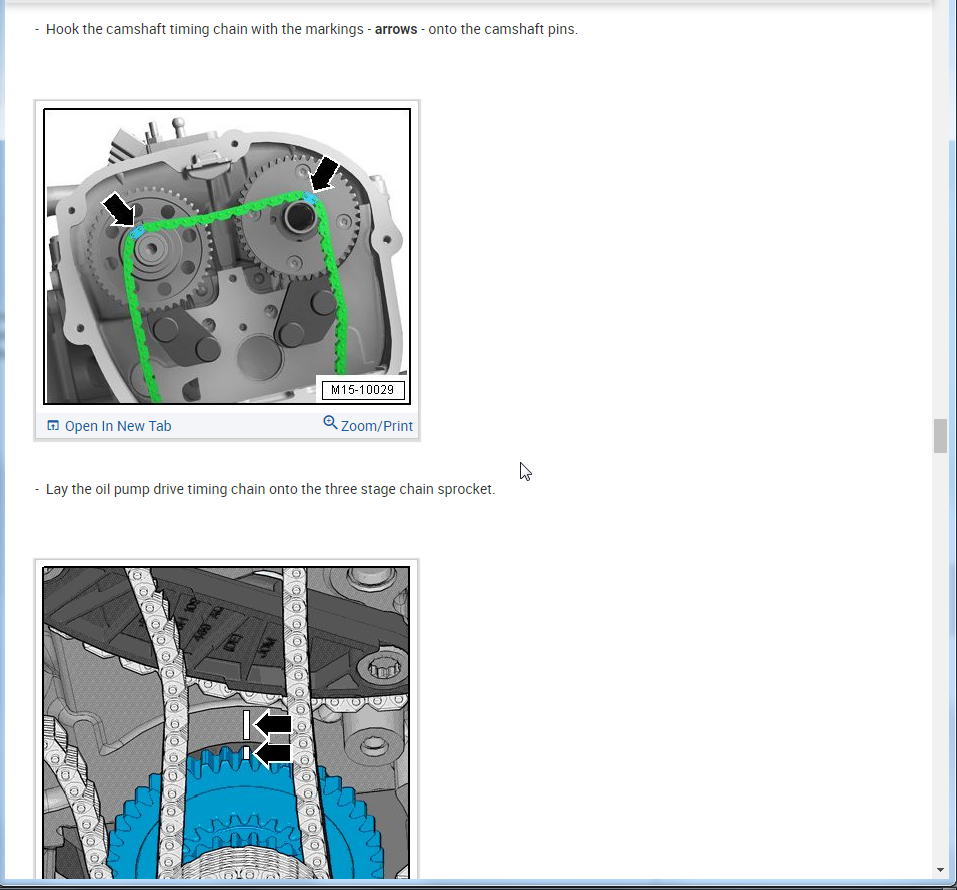Click the Open In New Tab icon
The image size is (957, 890).
pyautogui.click(x=53, y=425)
